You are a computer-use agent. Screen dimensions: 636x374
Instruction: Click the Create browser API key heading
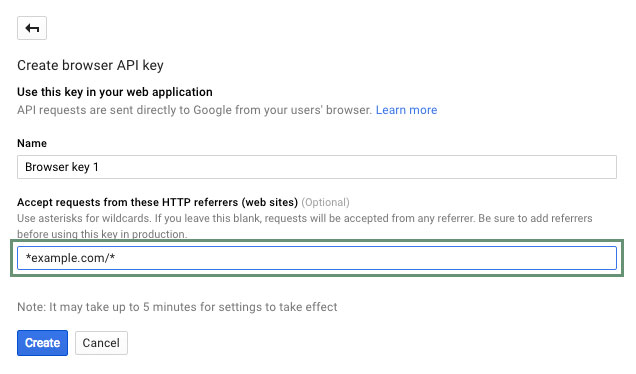(90, 65)
